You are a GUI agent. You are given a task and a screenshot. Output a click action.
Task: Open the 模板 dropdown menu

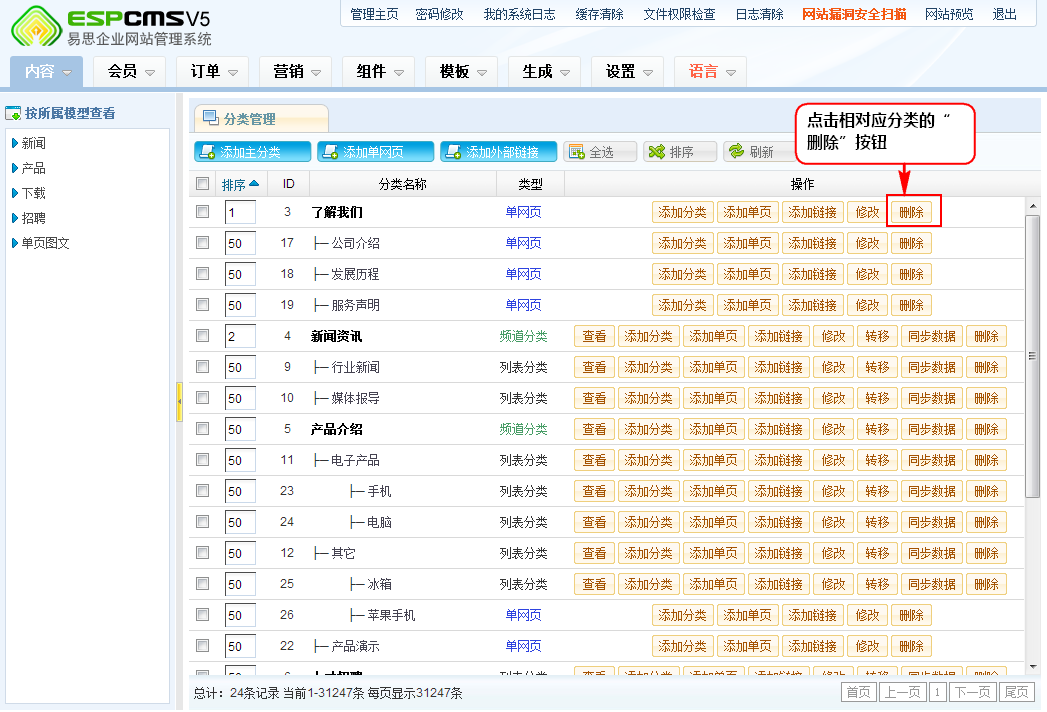[461, 71]
